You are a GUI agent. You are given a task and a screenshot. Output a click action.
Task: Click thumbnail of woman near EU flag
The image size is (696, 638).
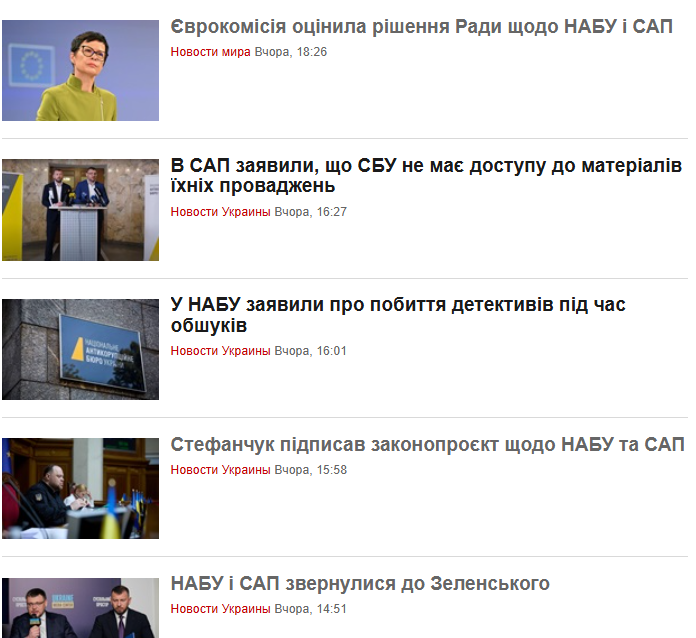[80, 70]
